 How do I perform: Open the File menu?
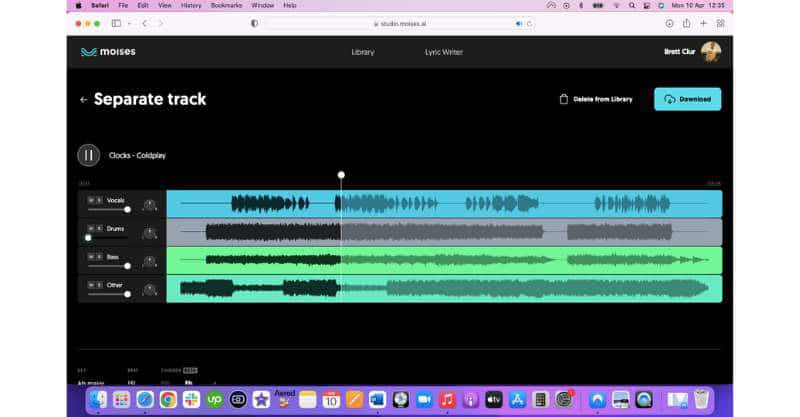123,6
